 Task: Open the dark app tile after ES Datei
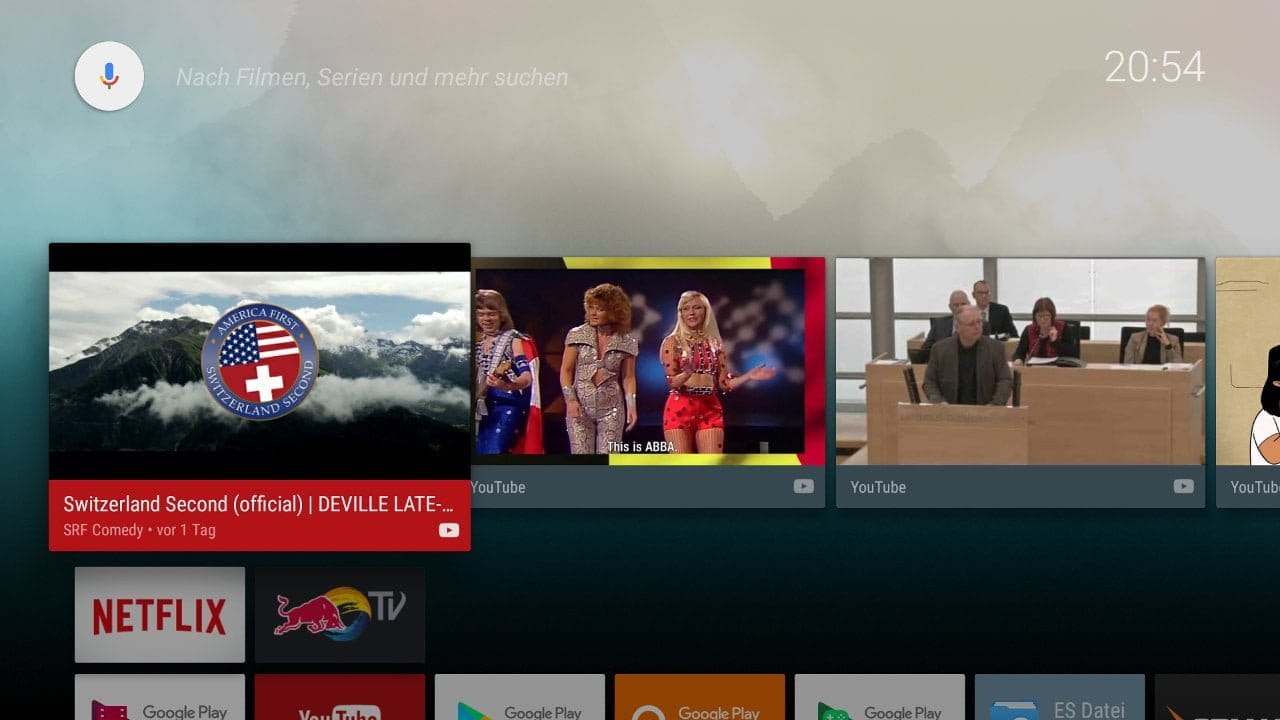click(x=1218, y=699)
